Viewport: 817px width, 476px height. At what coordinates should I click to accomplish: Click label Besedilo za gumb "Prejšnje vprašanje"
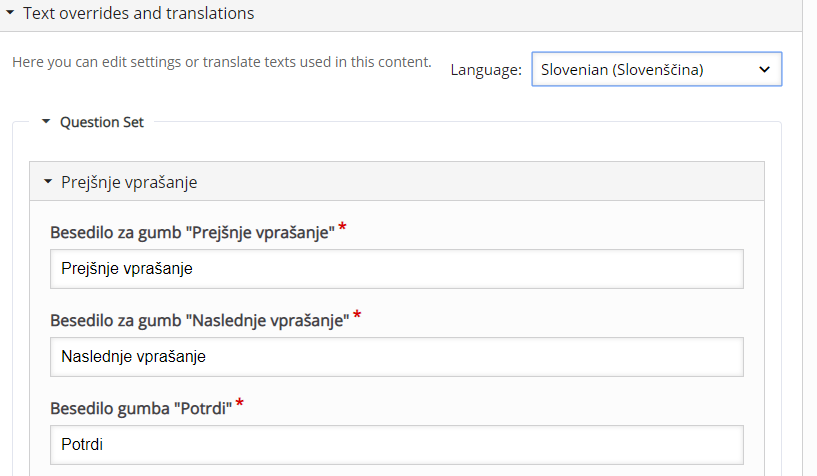tap(192, 232)
